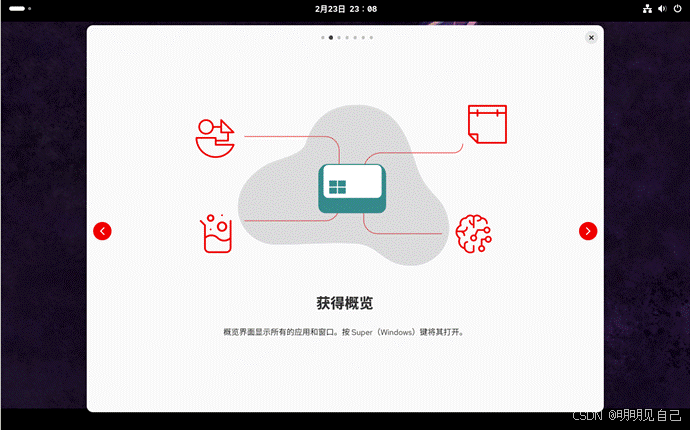Select the active second page dot
This screenshot has height=430, width=690.
(x=330, y=38)
